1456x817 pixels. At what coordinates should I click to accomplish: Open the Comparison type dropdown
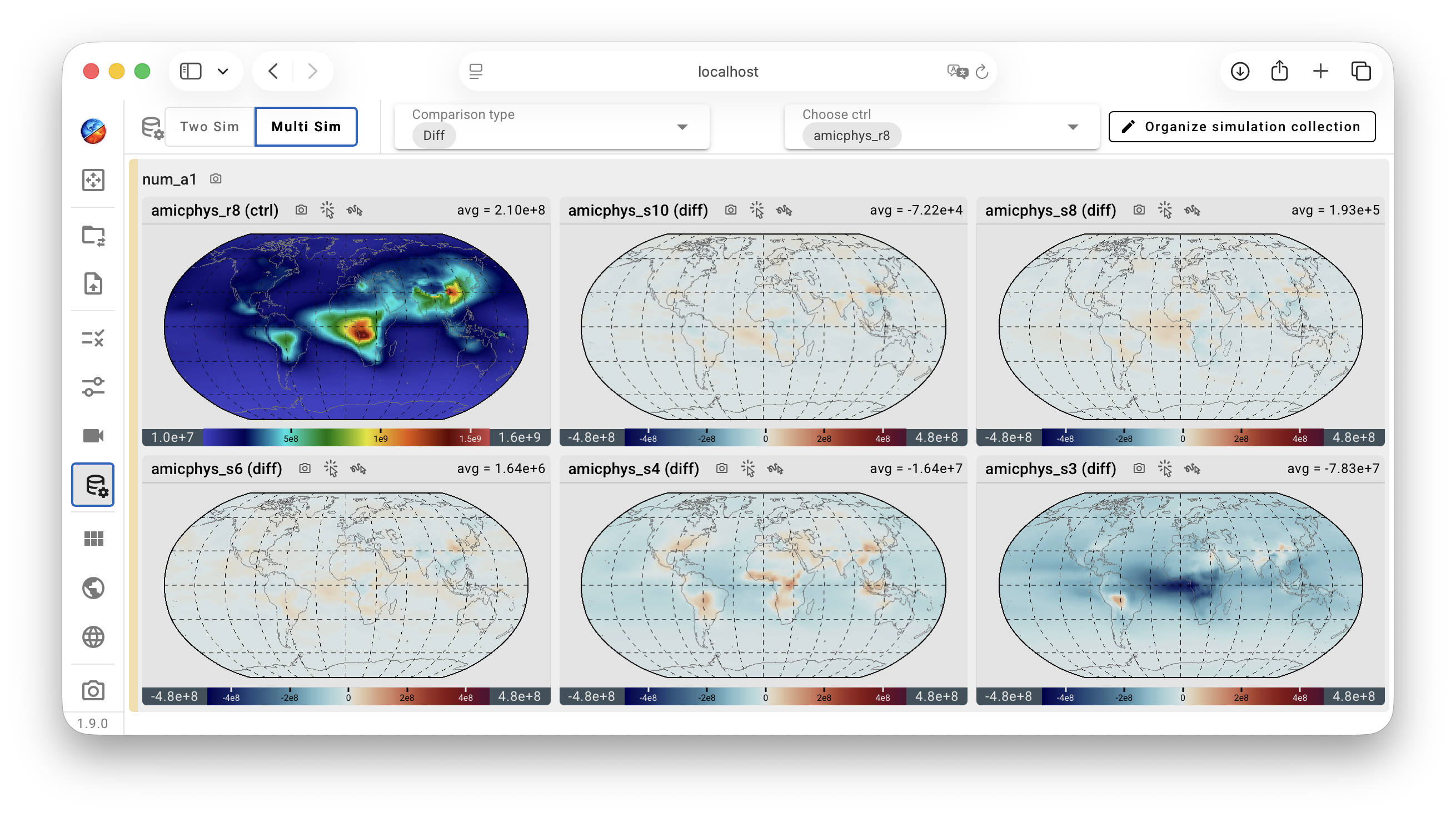(552, 127)
